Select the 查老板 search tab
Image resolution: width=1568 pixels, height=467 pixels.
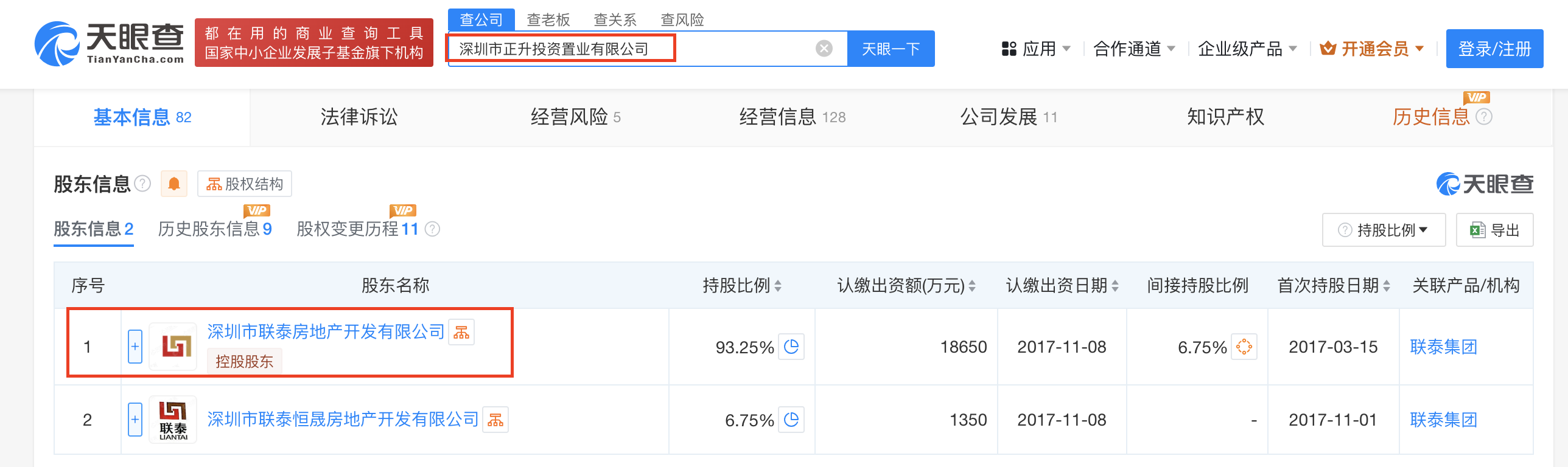pos(548,19)
